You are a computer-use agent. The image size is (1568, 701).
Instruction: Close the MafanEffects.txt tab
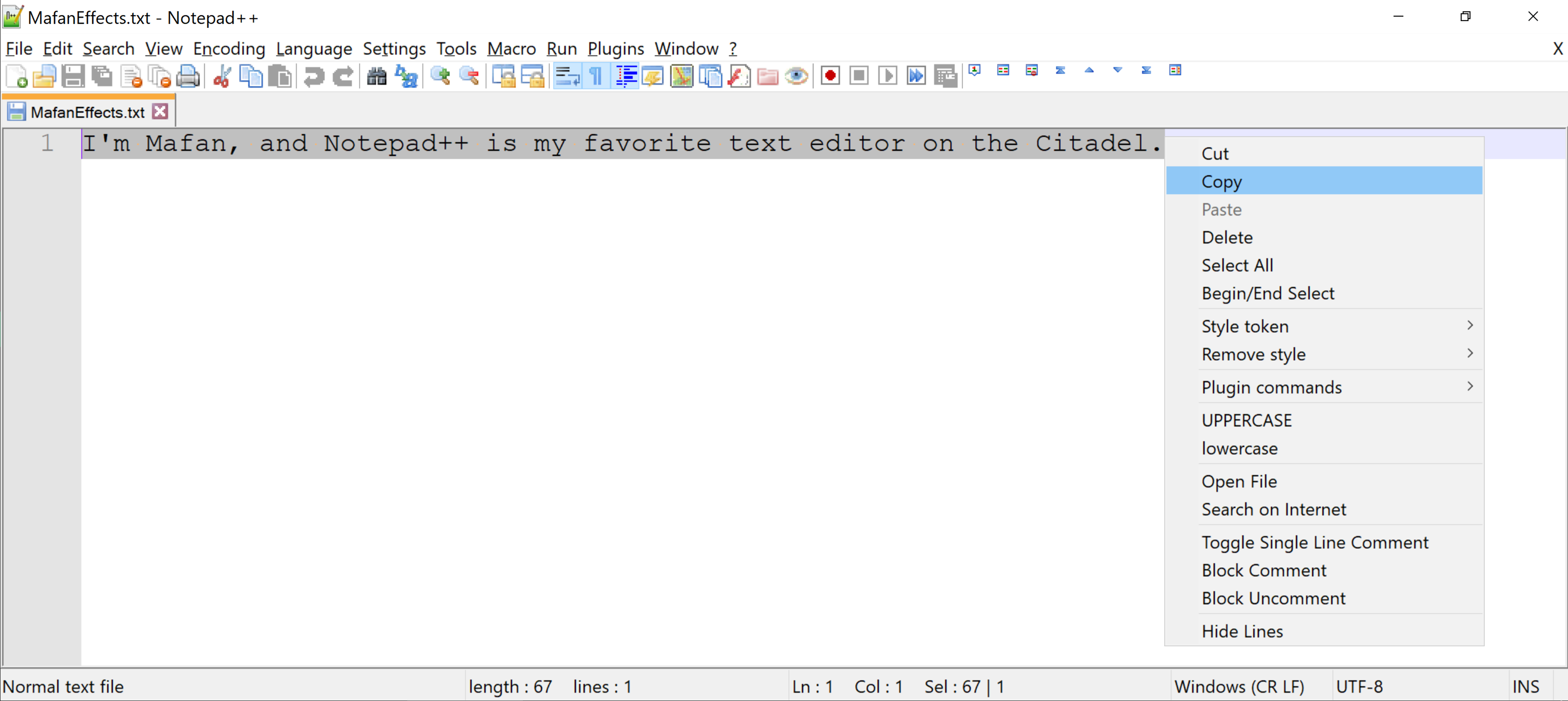160,112
